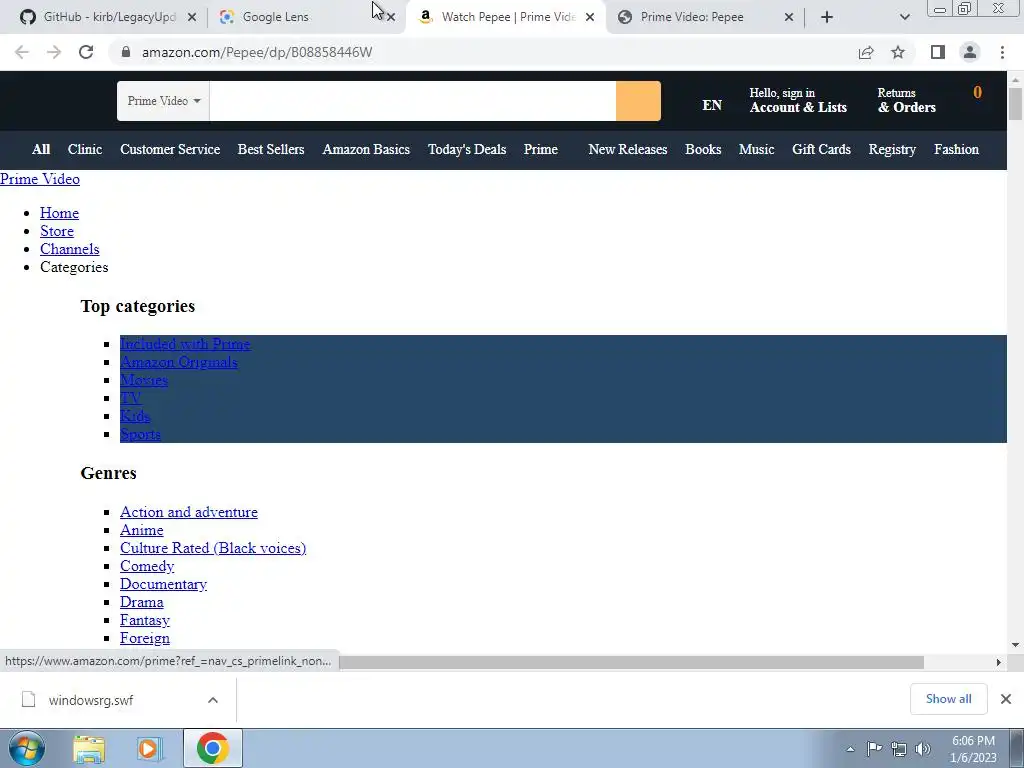Open the Channels link

tap(70, 249)
